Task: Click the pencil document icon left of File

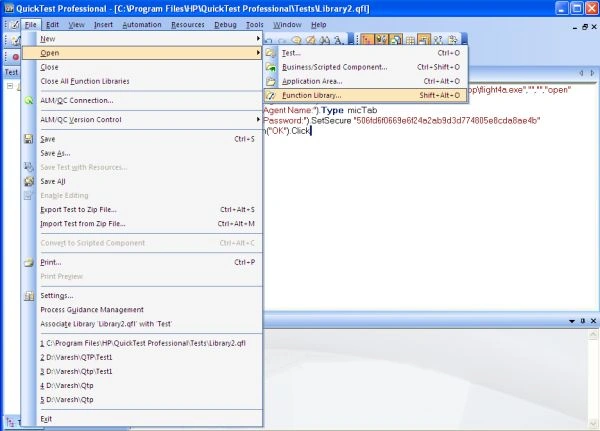Action: [x=15, y=25]
